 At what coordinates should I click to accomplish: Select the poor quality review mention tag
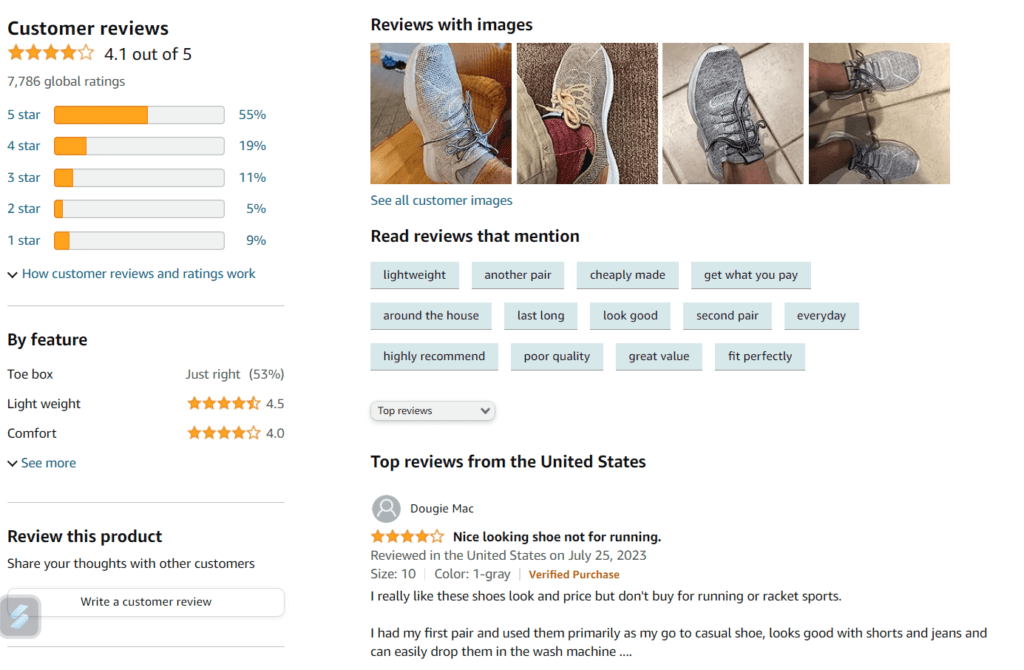click(x=556, y=356)
